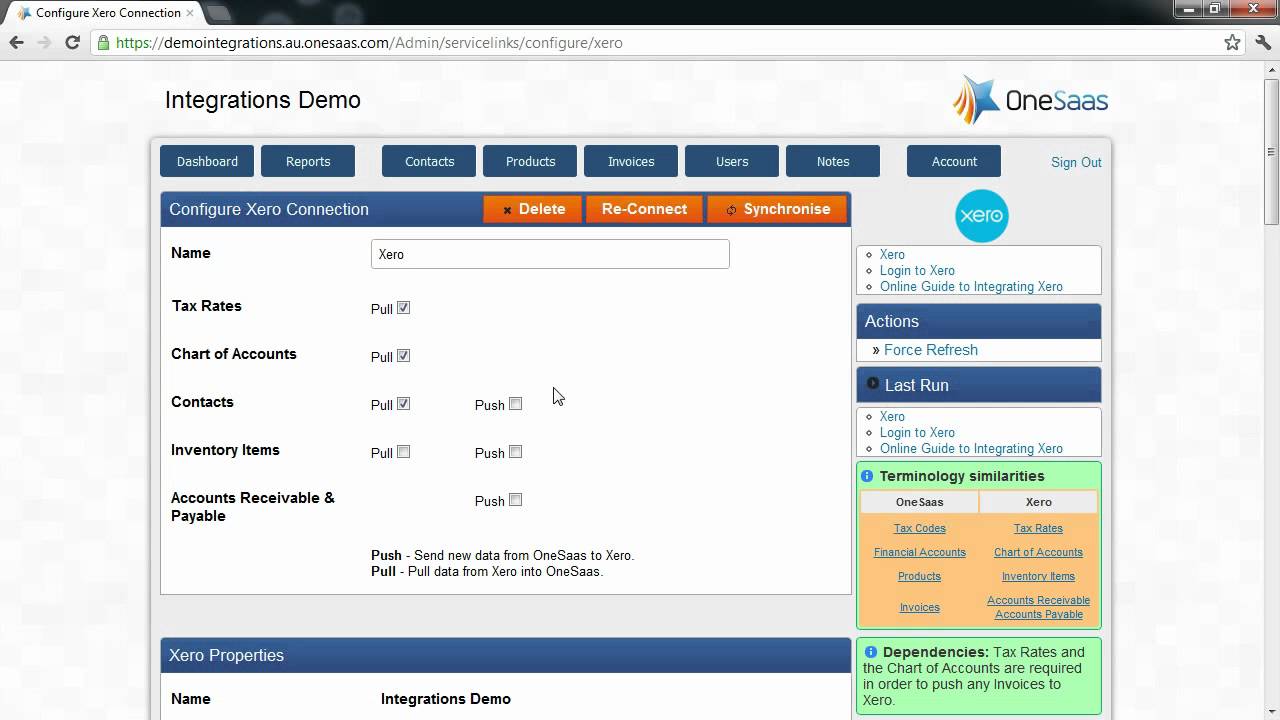Reload the page with the refresh icon

point(72,43)
